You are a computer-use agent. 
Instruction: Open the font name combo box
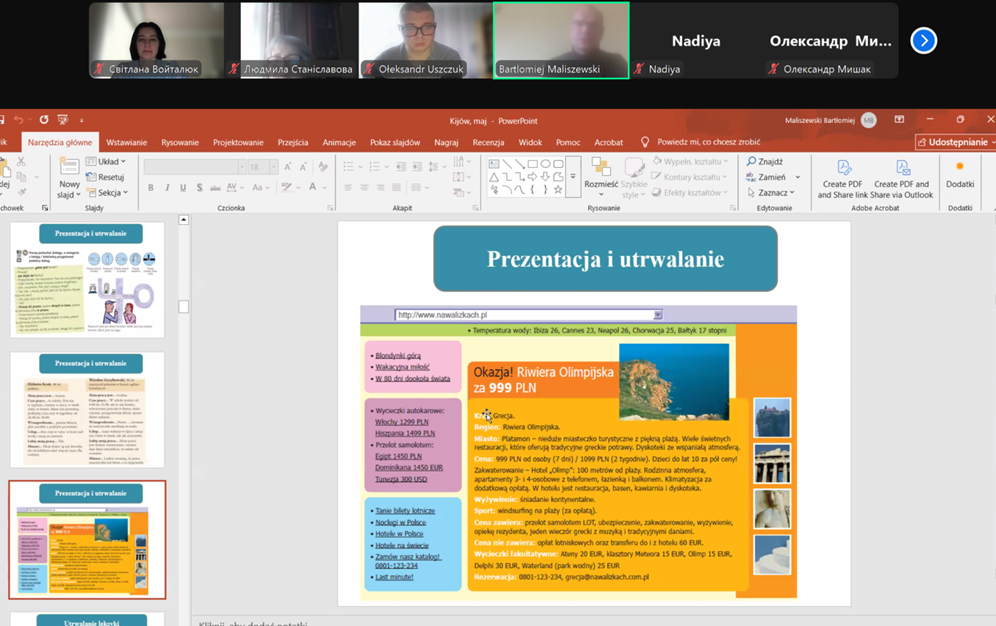point(194,167)
